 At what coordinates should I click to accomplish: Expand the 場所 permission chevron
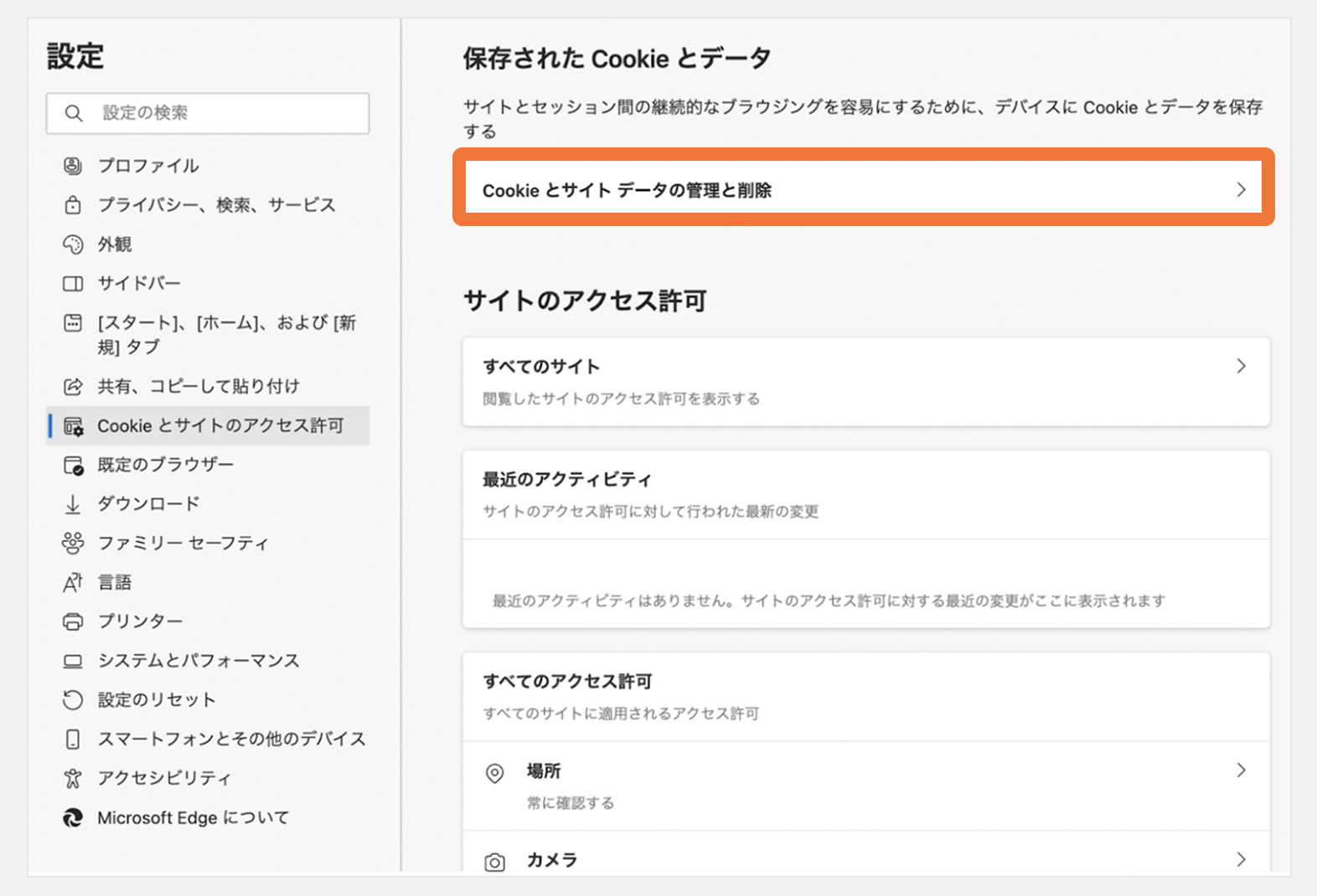(x=1241, y=770)
